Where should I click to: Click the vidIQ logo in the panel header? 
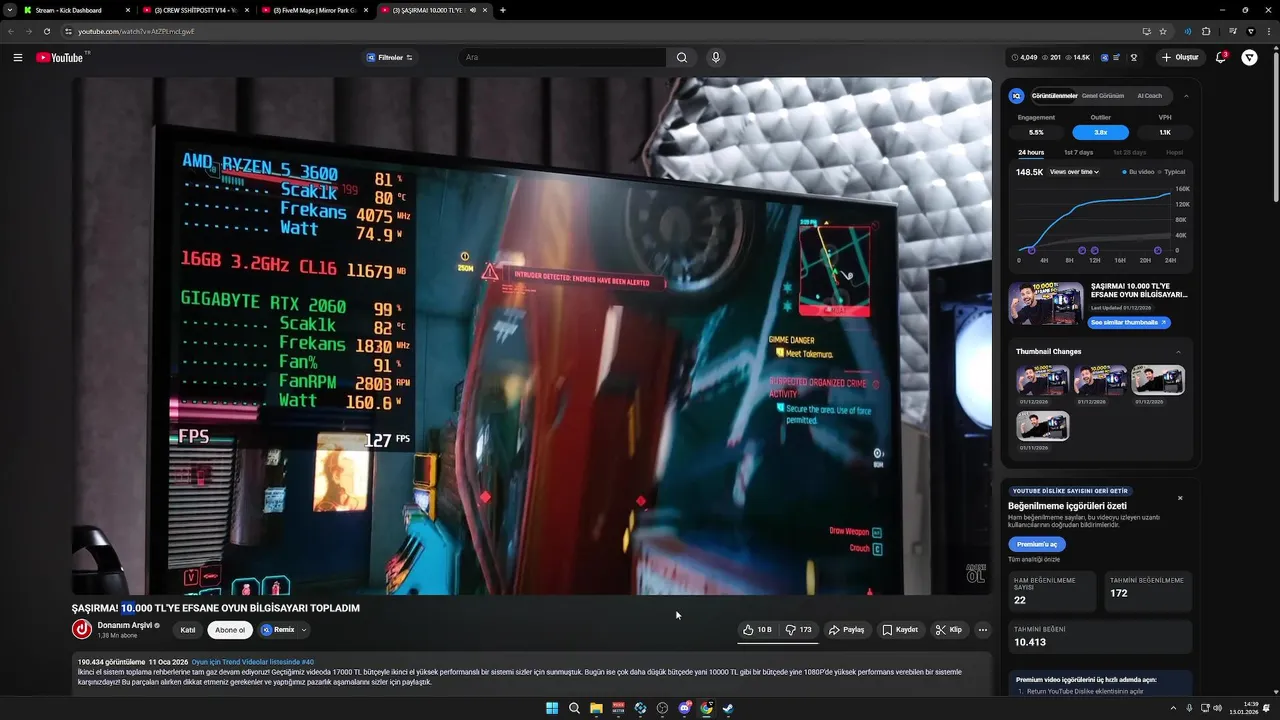[1017, 96]
